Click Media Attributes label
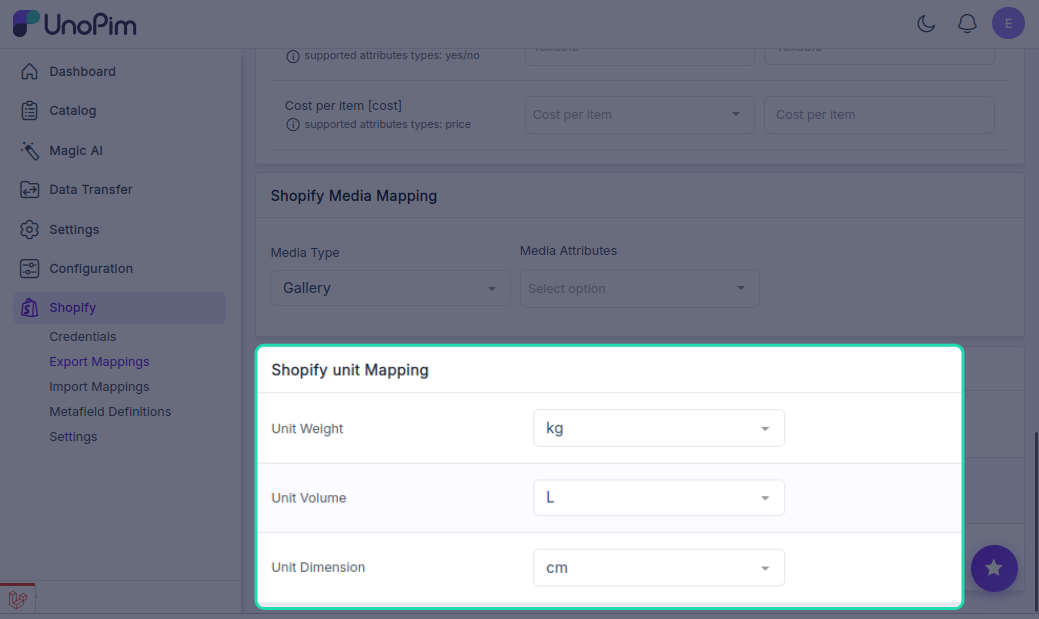Viewport: 1039px width, 619px height. (568, 251)
